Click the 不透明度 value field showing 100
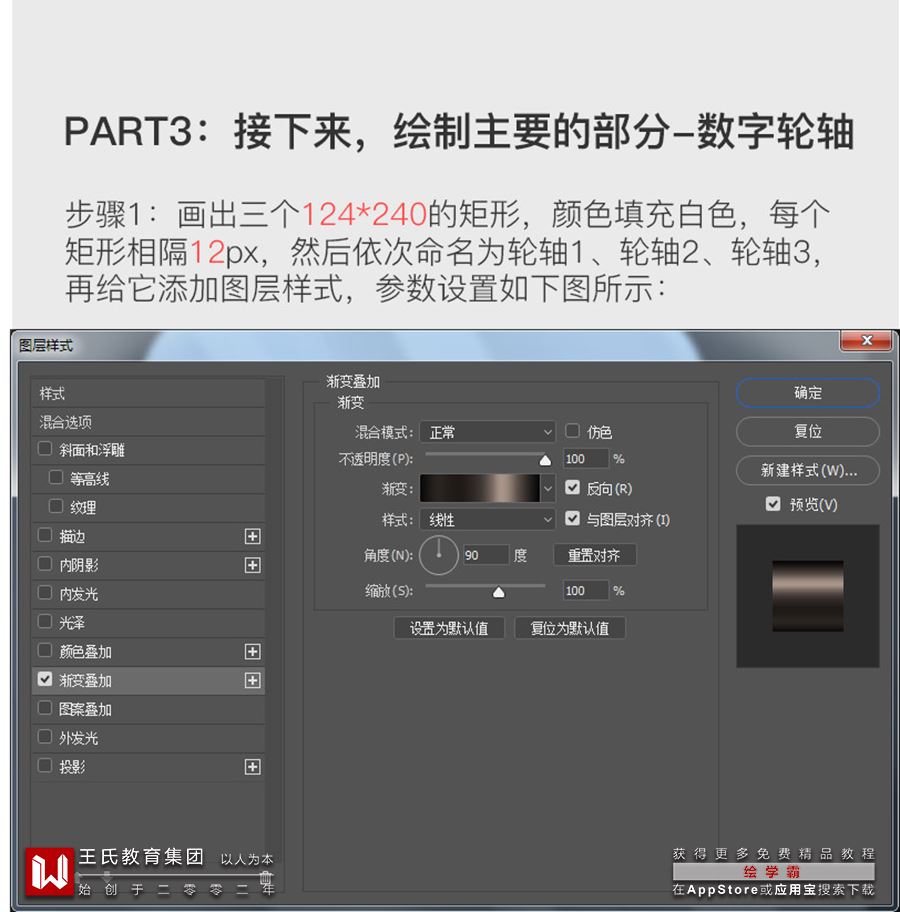The width and height of the screenshot is (900, 912). (585, 459)
